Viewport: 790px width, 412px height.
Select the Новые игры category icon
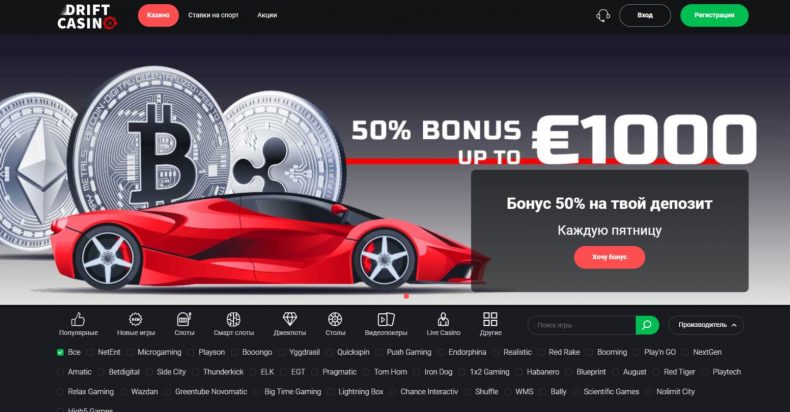coord(136,319)
